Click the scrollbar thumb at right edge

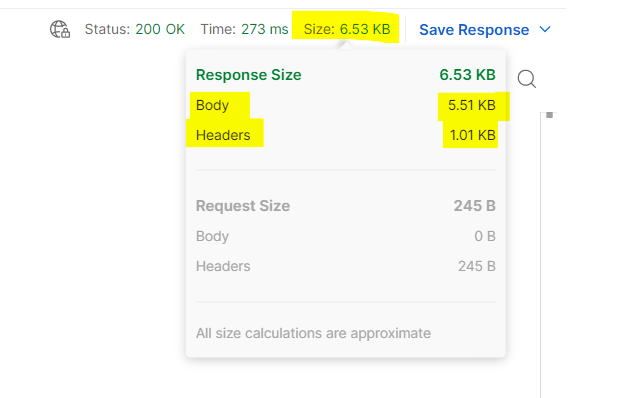coord(550,115)
